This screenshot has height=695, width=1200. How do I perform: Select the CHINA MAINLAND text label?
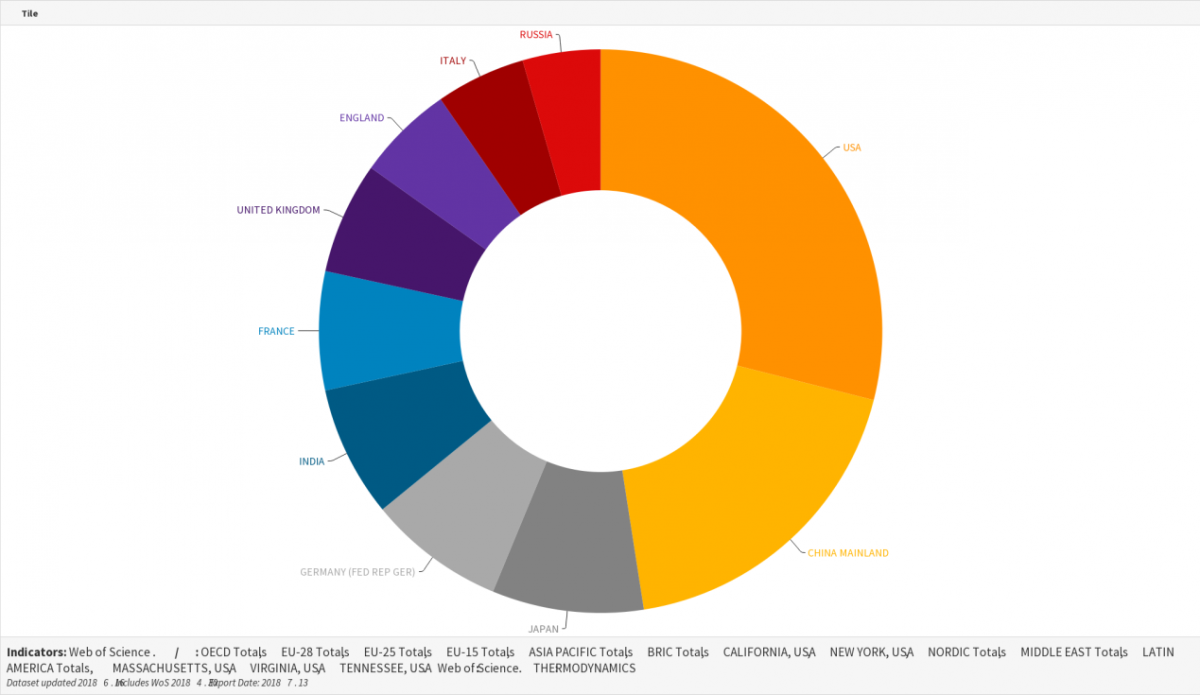[x=848, y=552]
